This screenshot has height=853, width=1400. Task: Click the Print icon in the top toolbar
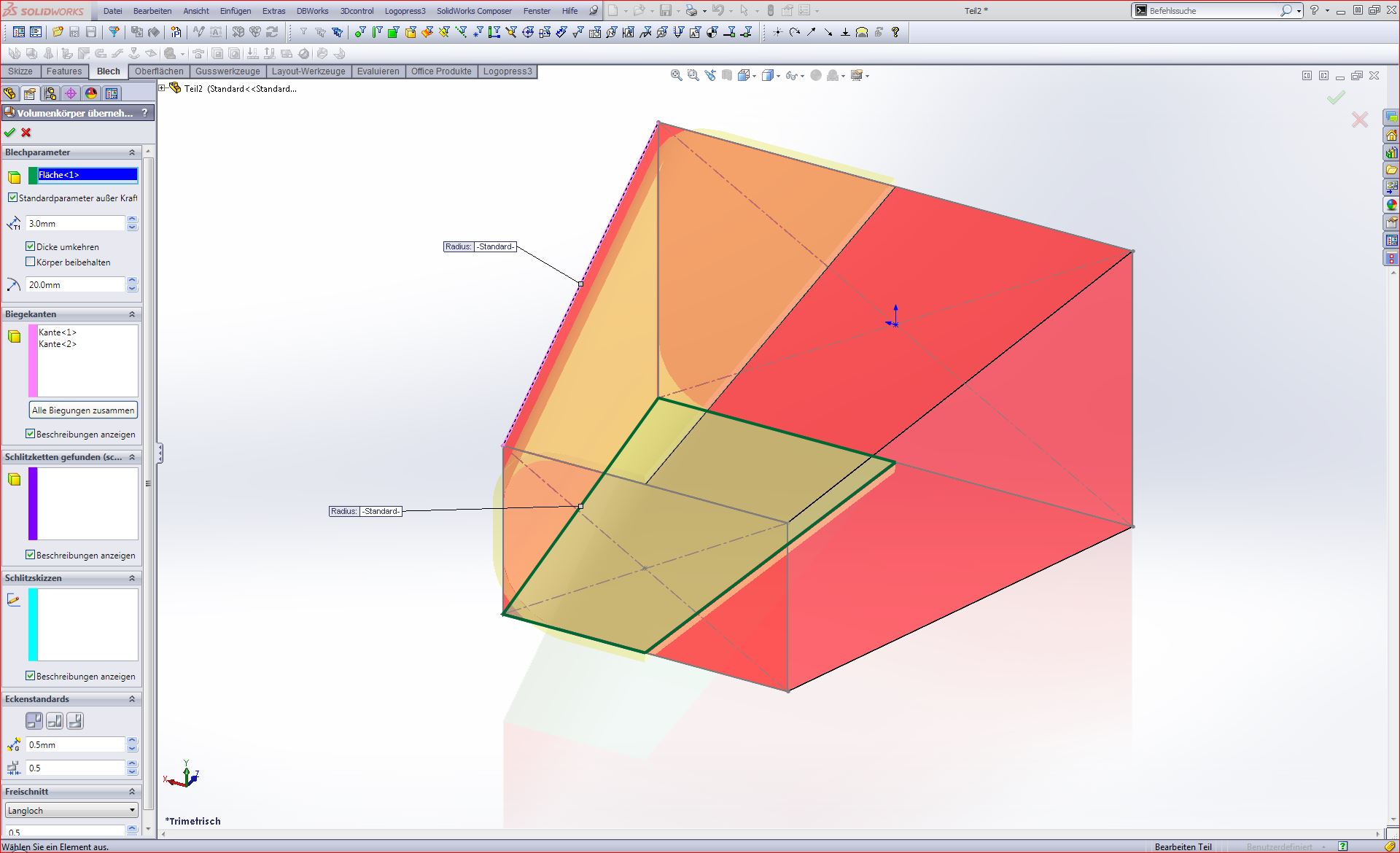(x=691, y=11)
